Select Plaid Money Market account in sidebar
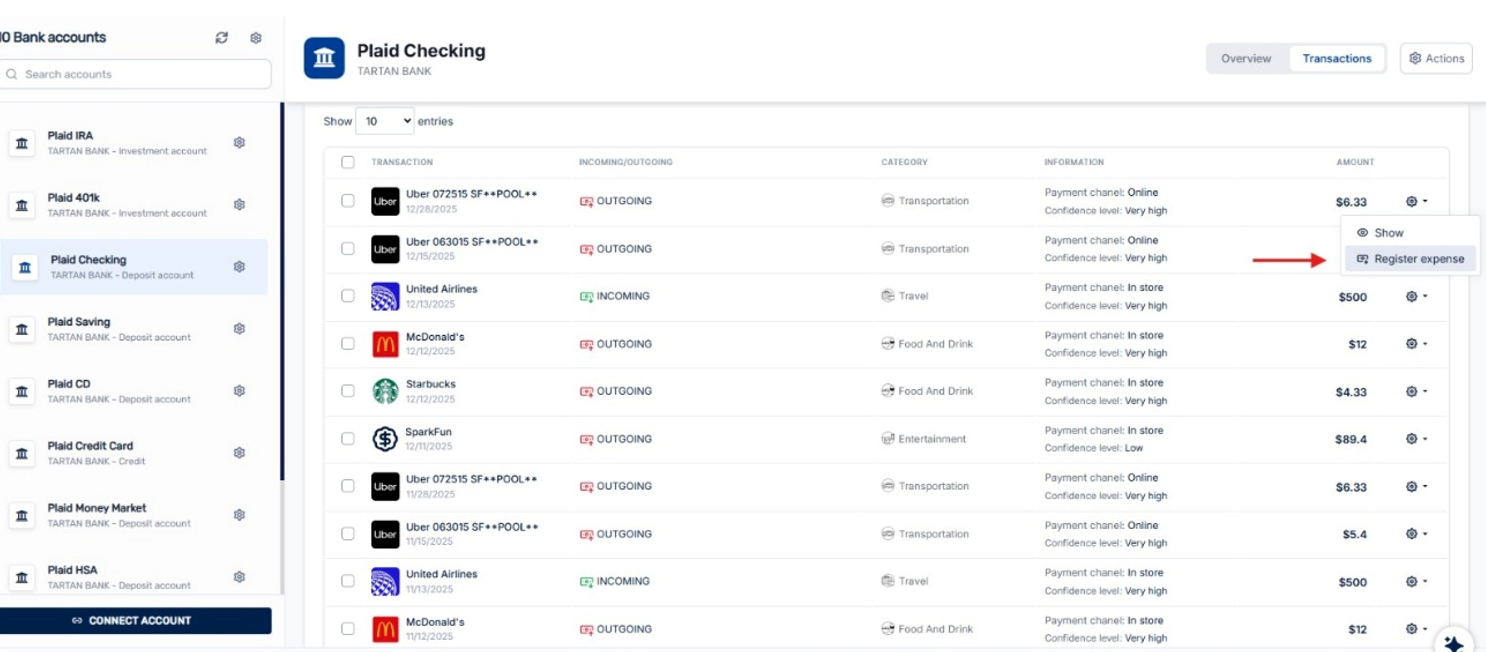The height and width of the screenshot is (652, 1486). pyautogui.click(x=97, y=514)
